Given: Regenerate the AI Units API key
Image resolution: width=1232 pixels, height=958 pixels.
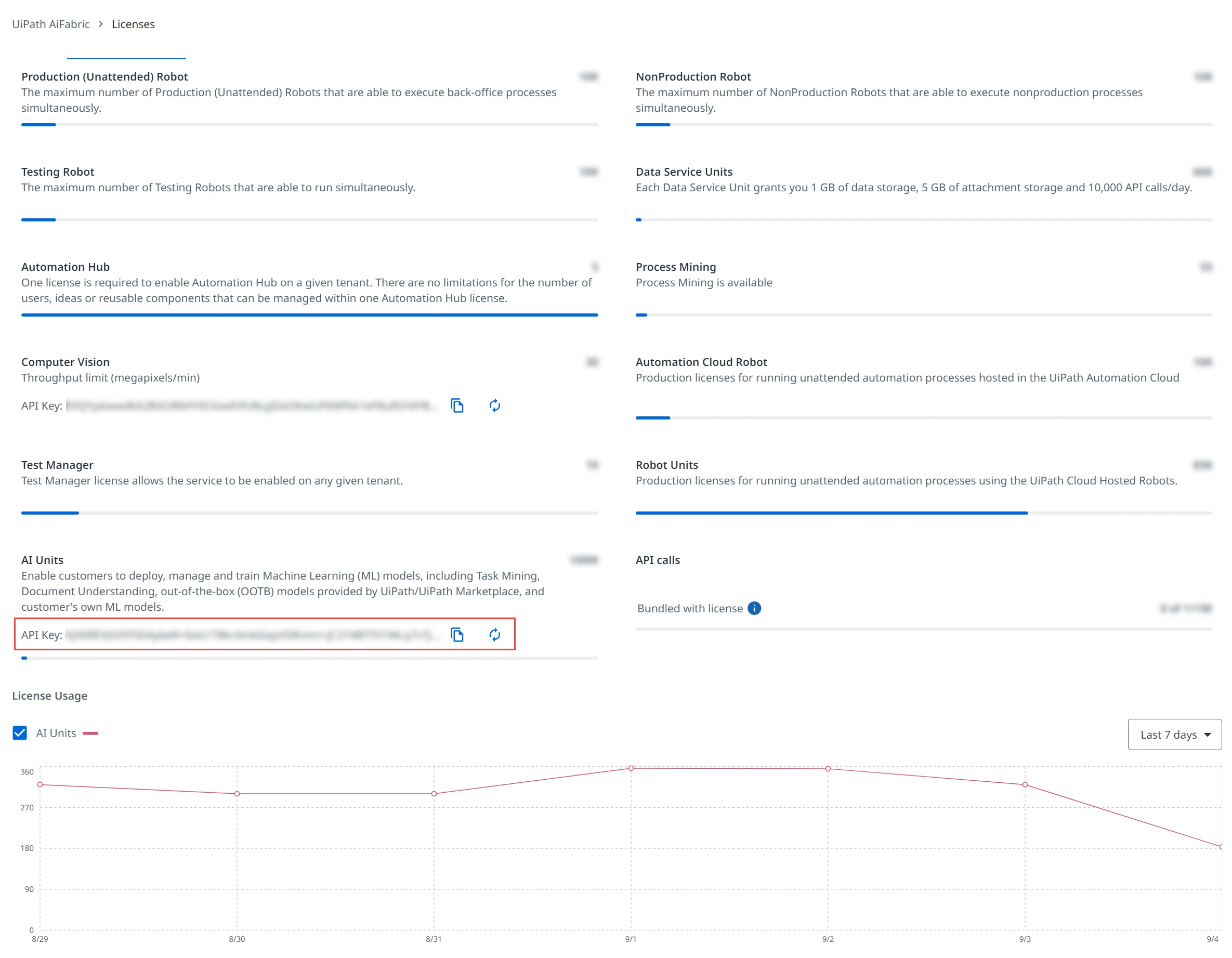Looking at the screenshot, I should [495, 635].
